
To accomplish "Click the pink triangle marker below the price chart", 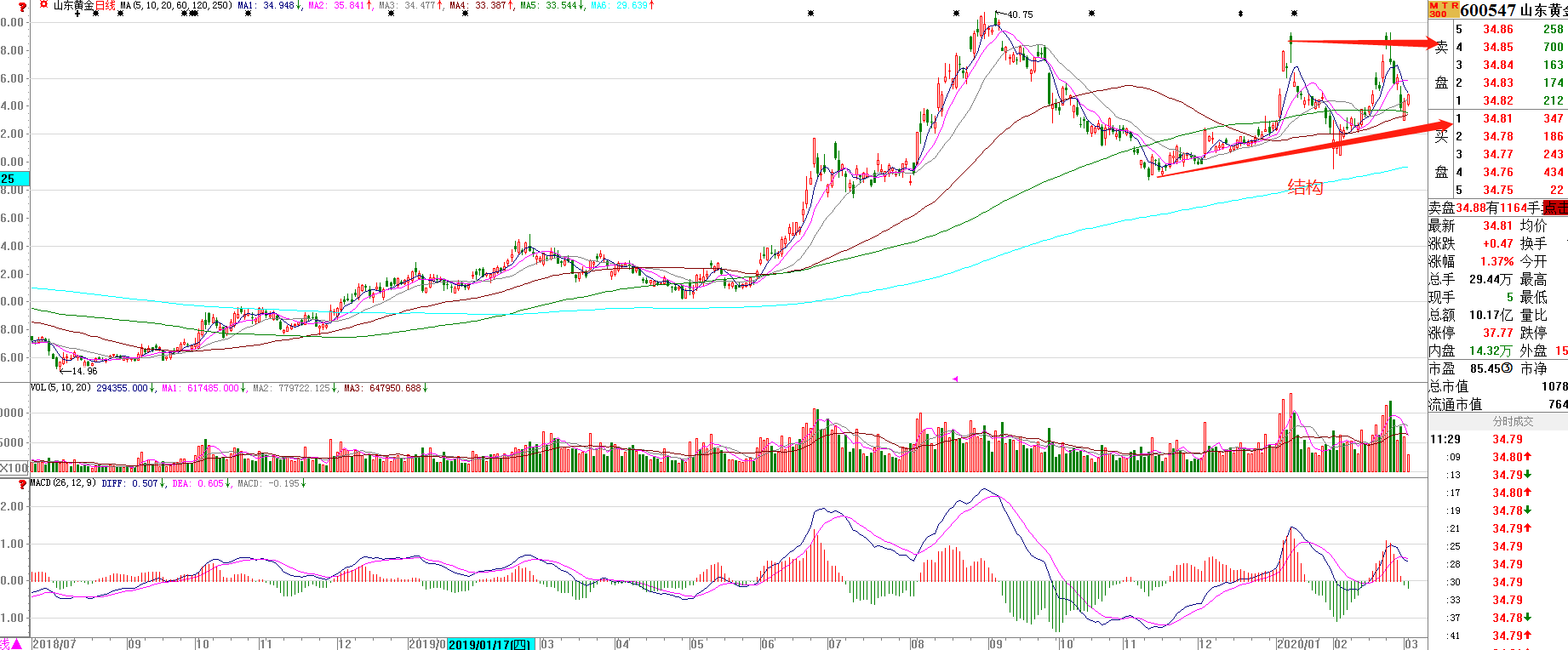I will click(x=955, y=379).
